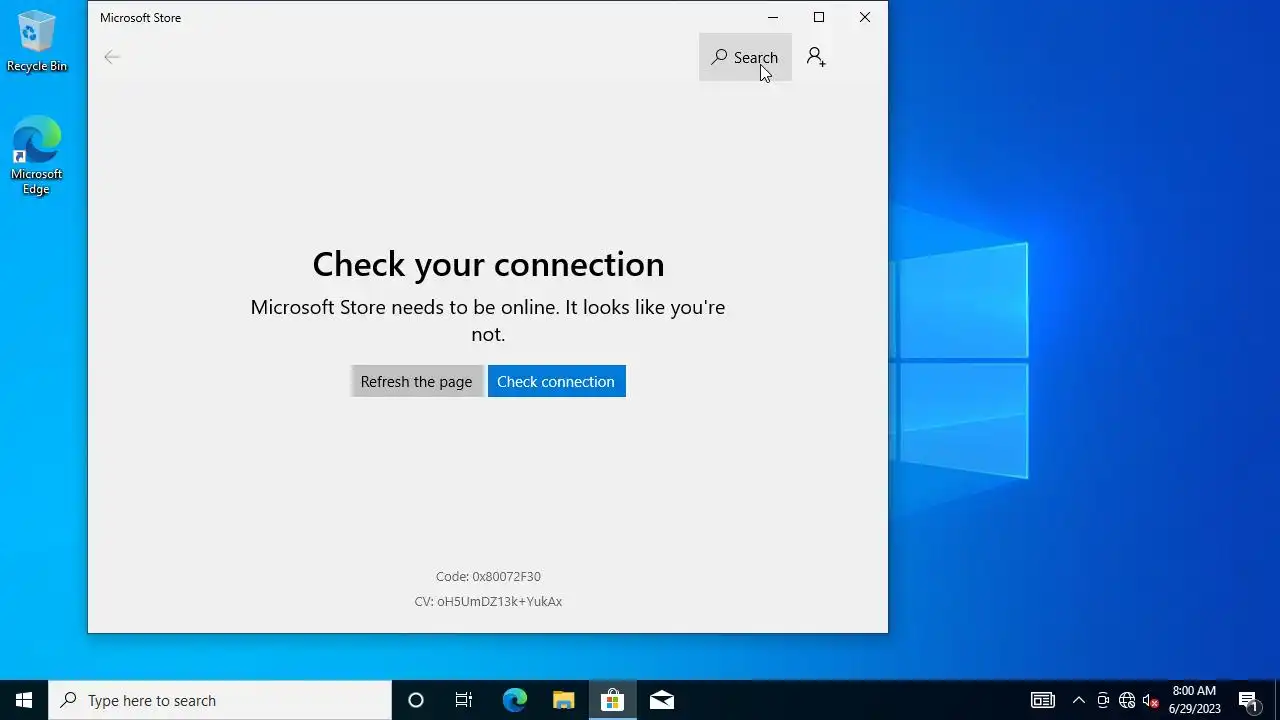Select the error code 0x80072F30 text
The image size is (1280, 720).
pos(488,576)
